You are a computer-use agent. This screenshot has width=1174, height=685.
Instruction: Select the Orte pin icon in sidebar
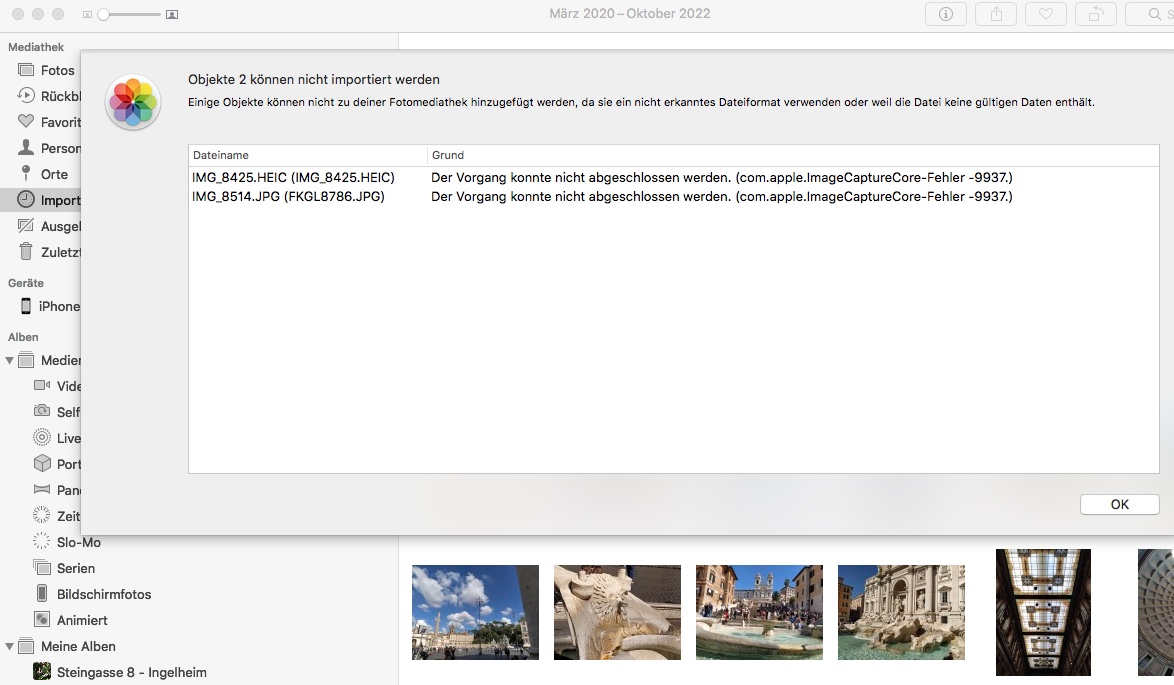26,174
